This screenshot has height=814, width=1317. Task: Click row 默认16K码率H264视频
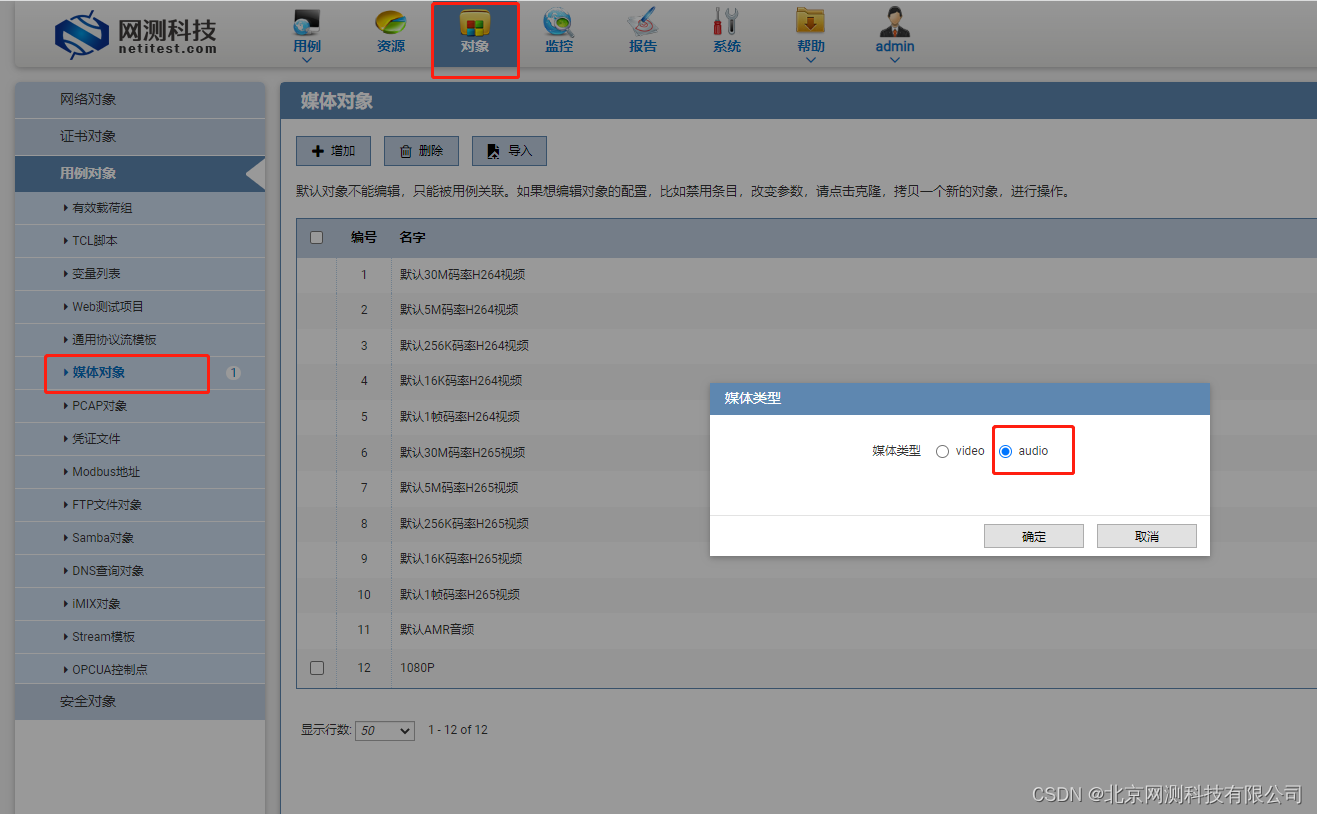(806, 381)
